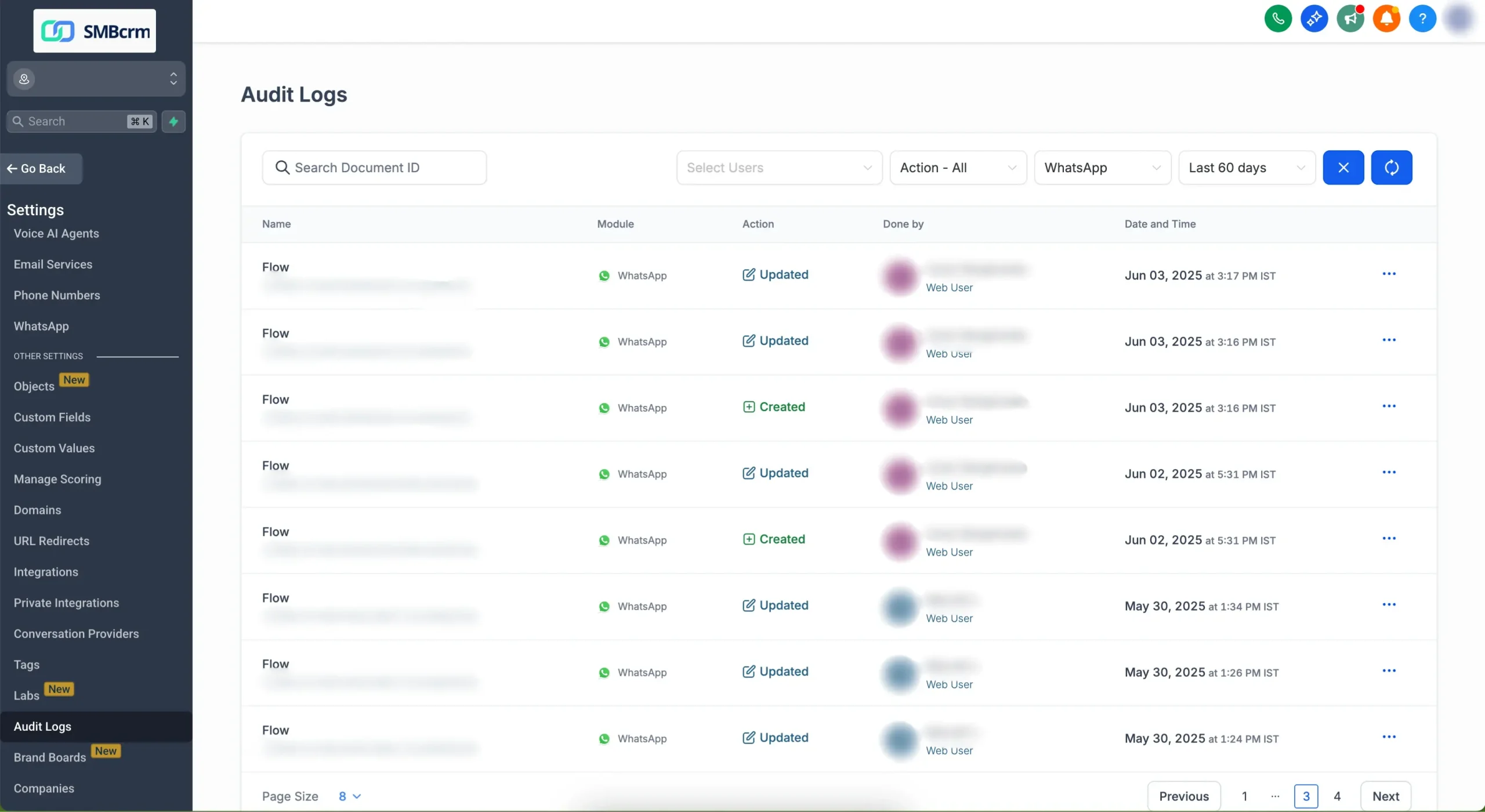
Task: Open row menu for May 30 1:26 PM entry
Action: 1389,670
